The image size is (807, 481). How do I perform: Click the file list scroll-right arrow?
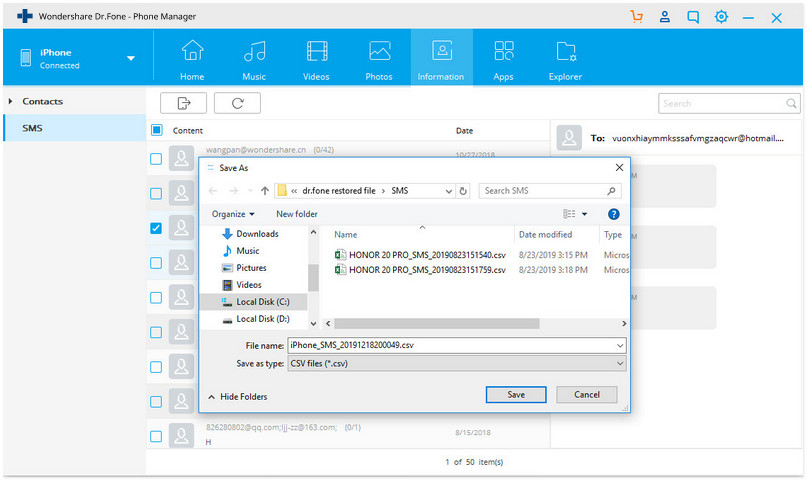(624, 324)
